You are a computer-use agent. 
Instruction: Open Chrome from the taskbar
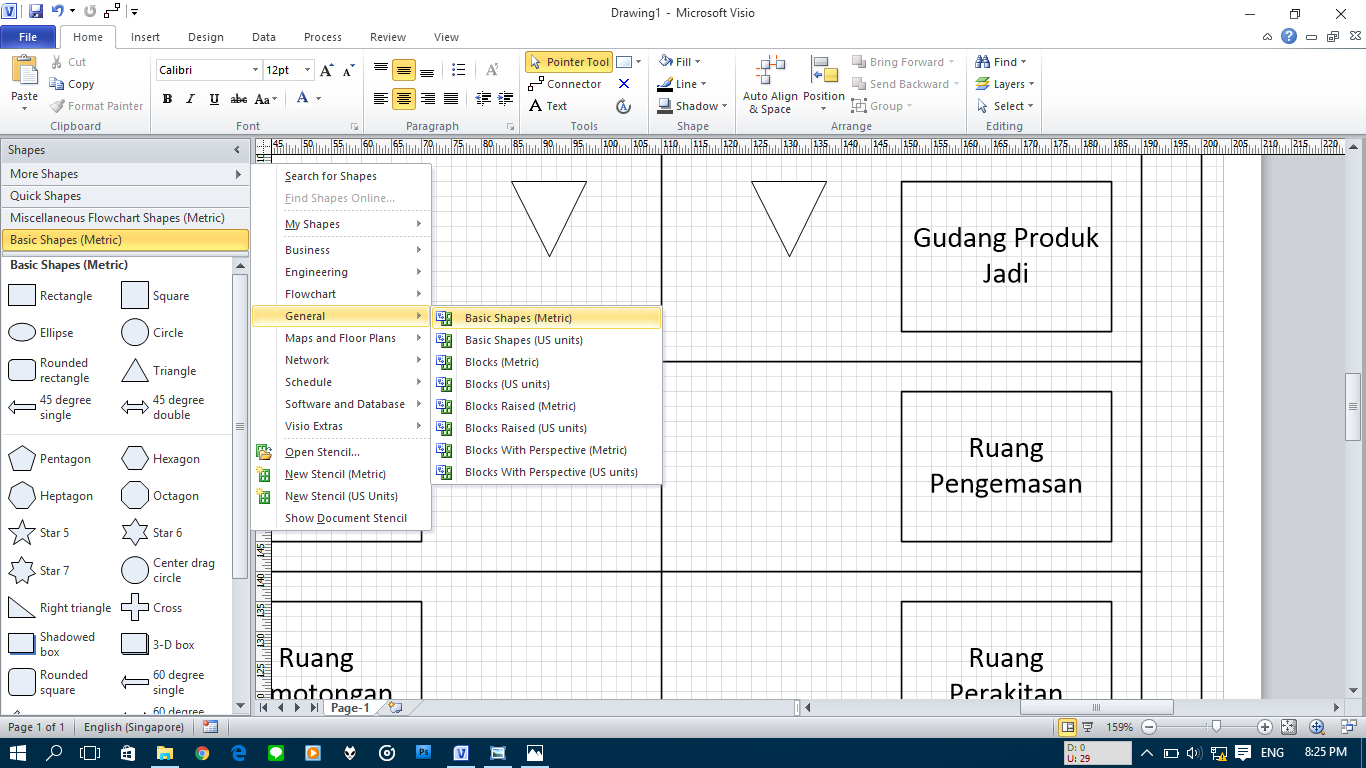203,752
